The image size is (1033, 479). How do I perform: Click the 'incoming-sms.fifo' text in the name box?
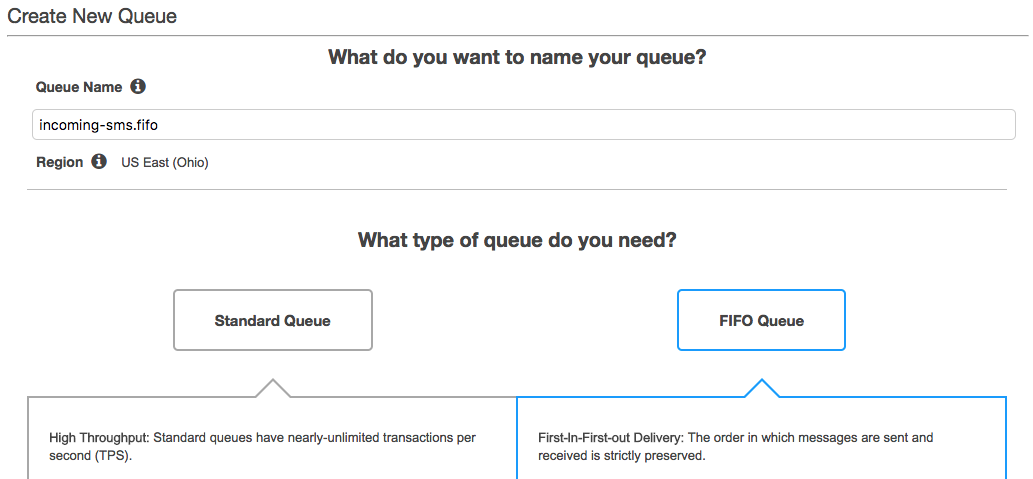[99, 125]
